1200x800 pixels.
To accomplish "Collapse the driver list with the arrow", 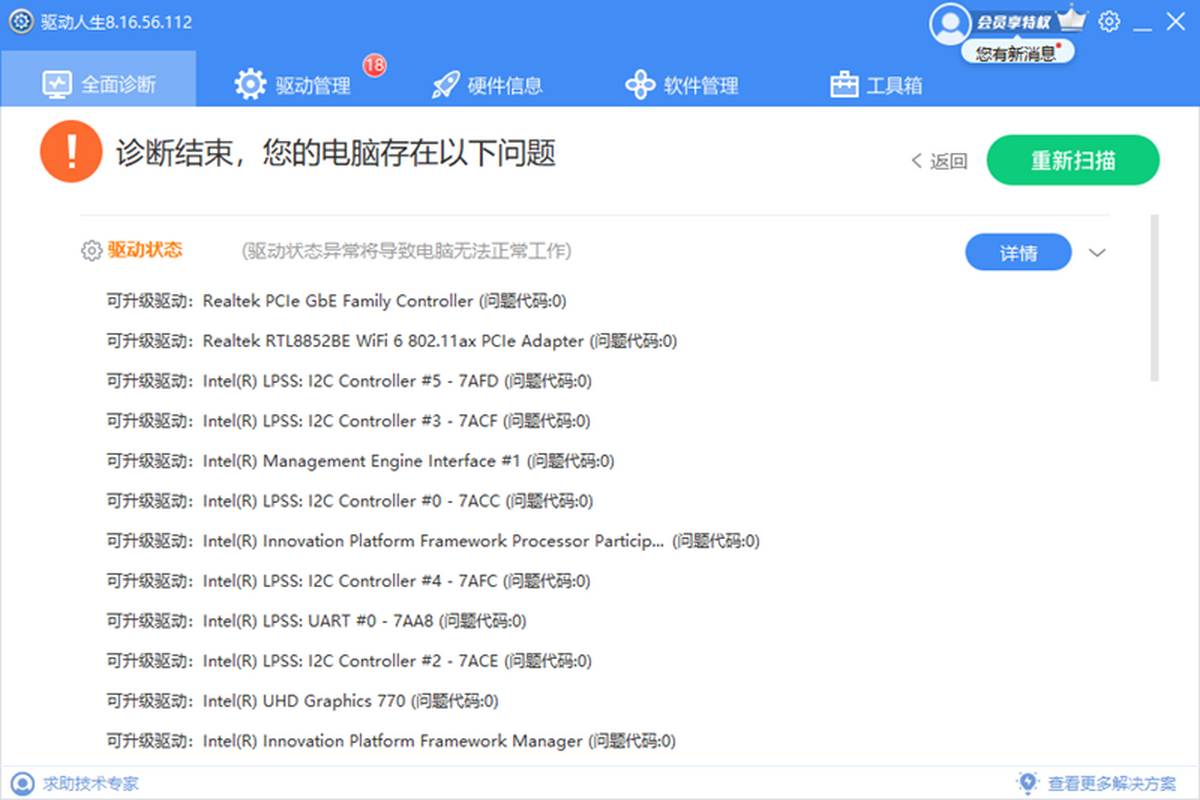I will [x=1097, y=252].
